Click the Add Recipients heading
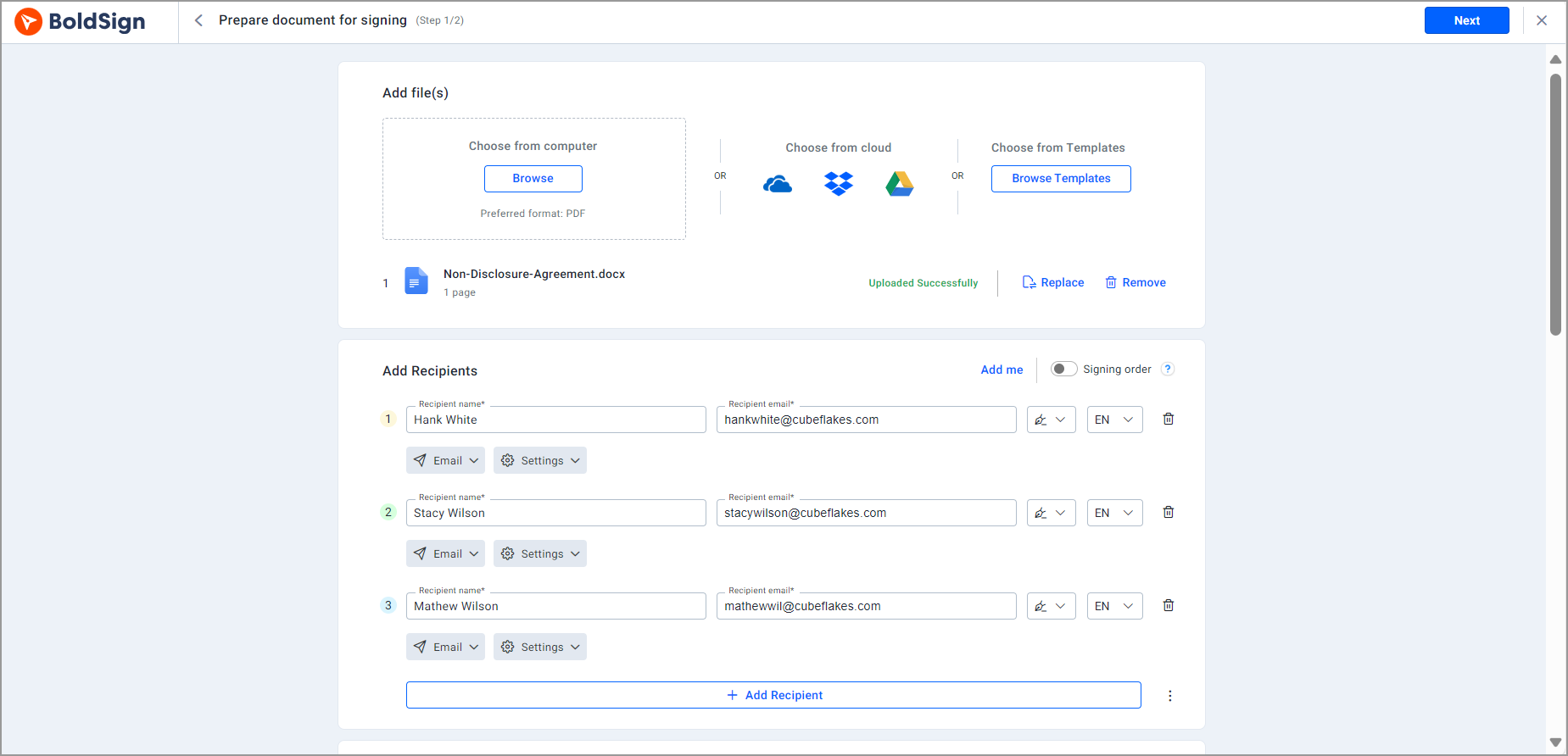1568x756 pixels. point(430,370)
